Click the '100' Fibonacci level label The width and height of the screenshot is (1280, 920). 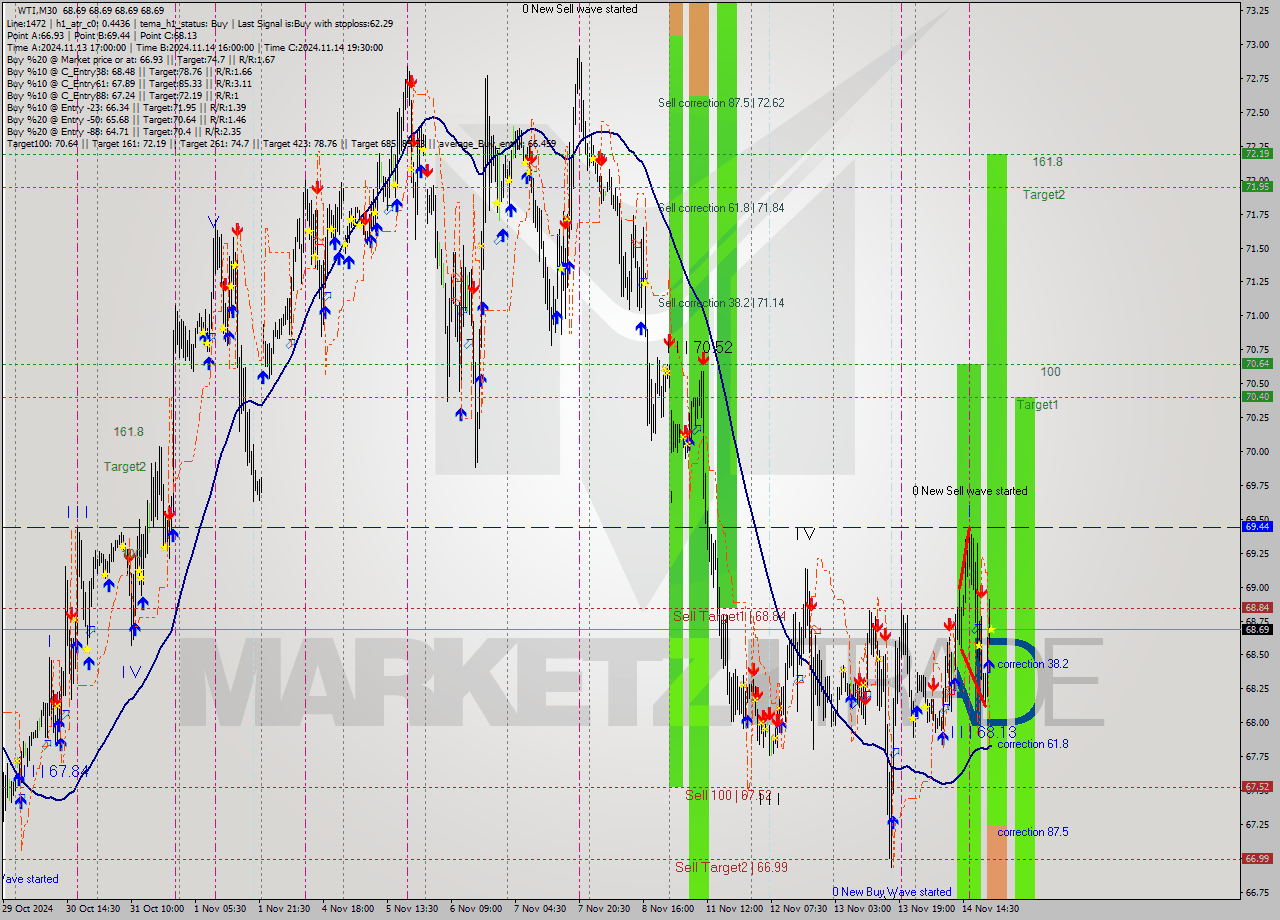pyautogui.click(x=1050, y=372)
